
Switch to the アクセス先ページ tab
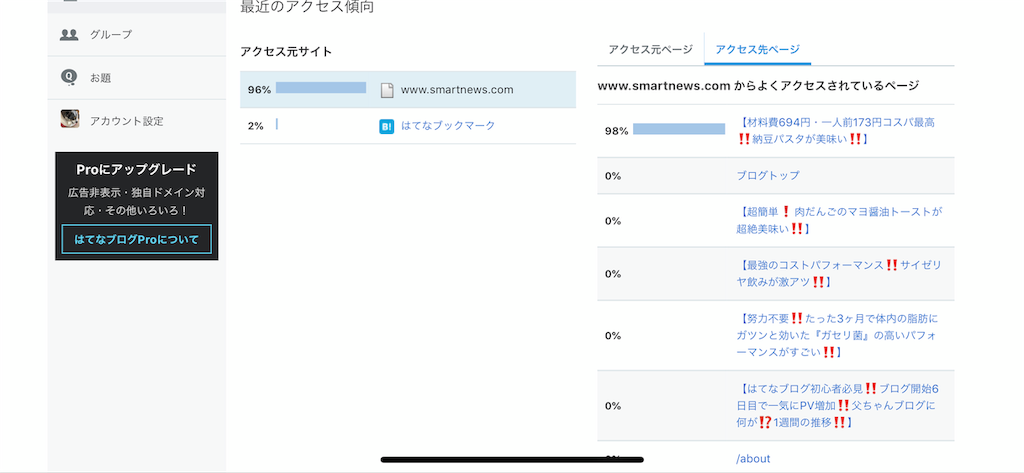(x=758, y=50)
